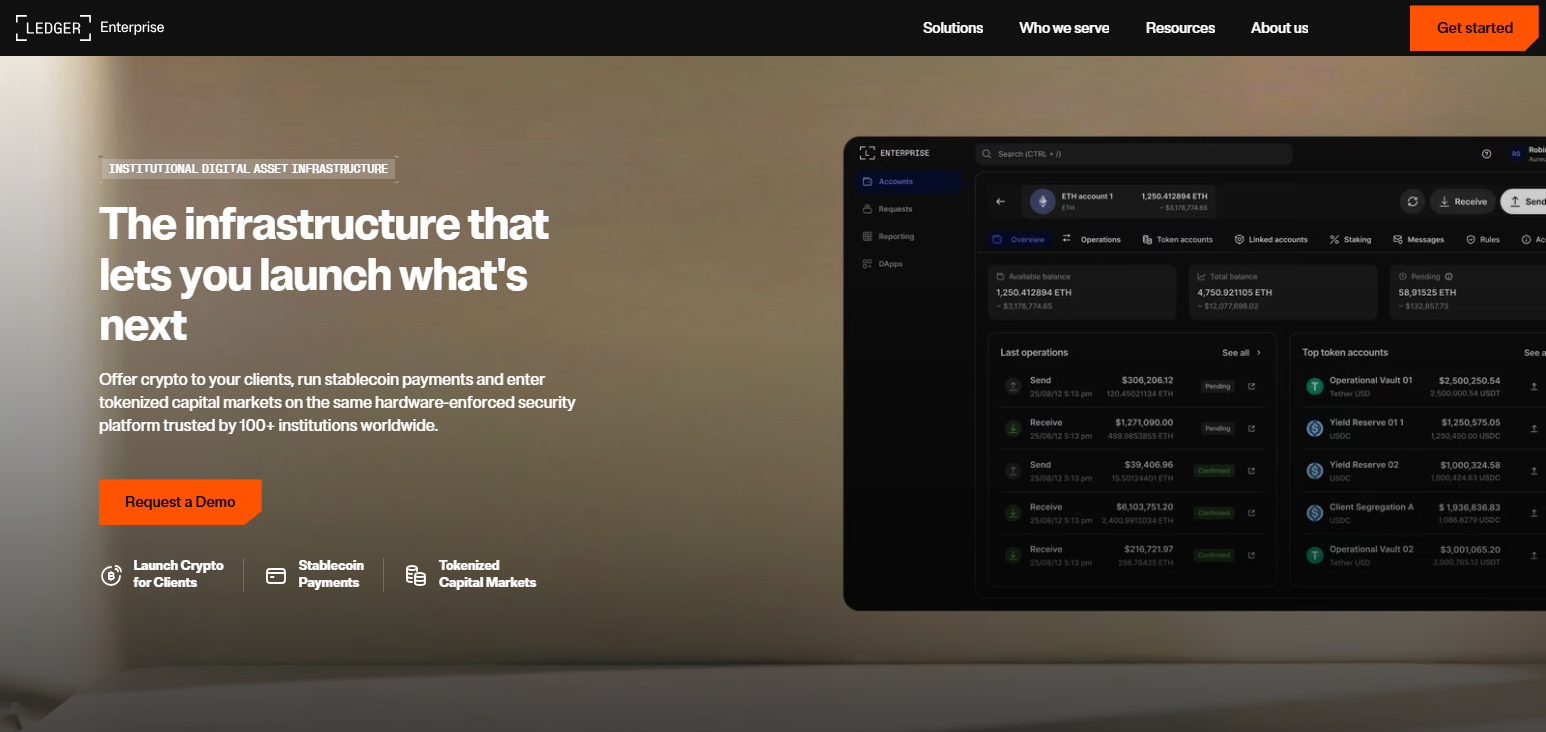Click the chevron next to See all
Viewport: 1546px width, 732px height.
(x=1259, y=353)
